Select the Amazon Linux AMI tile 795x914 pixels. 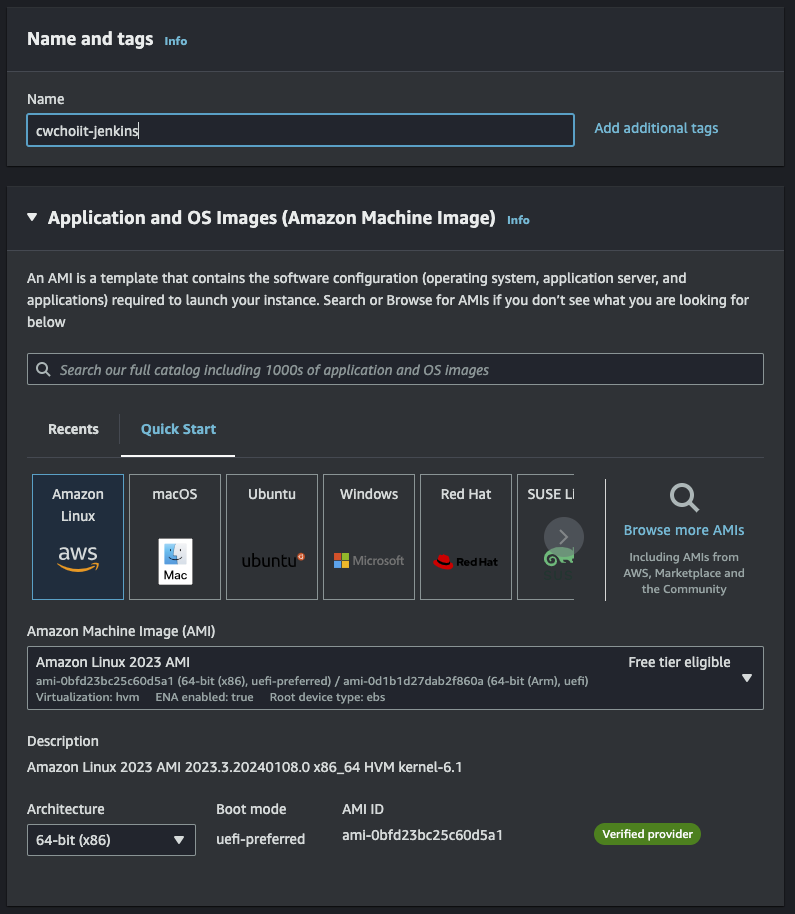pos(78,537)
